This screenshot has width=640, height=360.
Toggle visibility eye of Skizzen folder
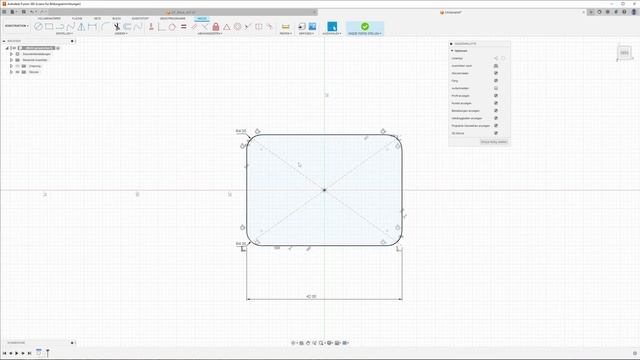coord(18,72)
